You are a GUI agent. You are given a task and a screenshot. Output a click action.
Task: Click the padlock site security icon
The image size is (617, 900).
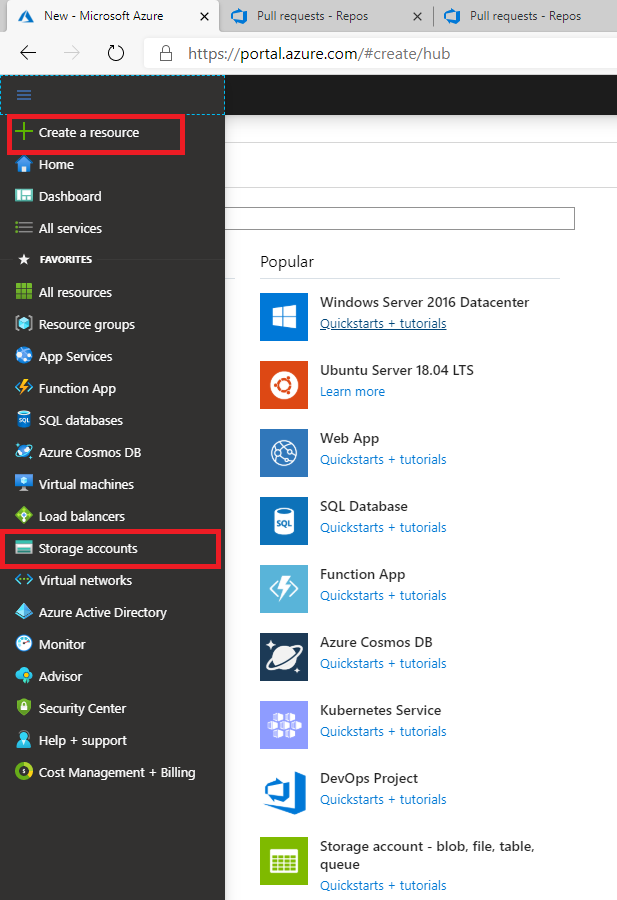pos(166,53)
